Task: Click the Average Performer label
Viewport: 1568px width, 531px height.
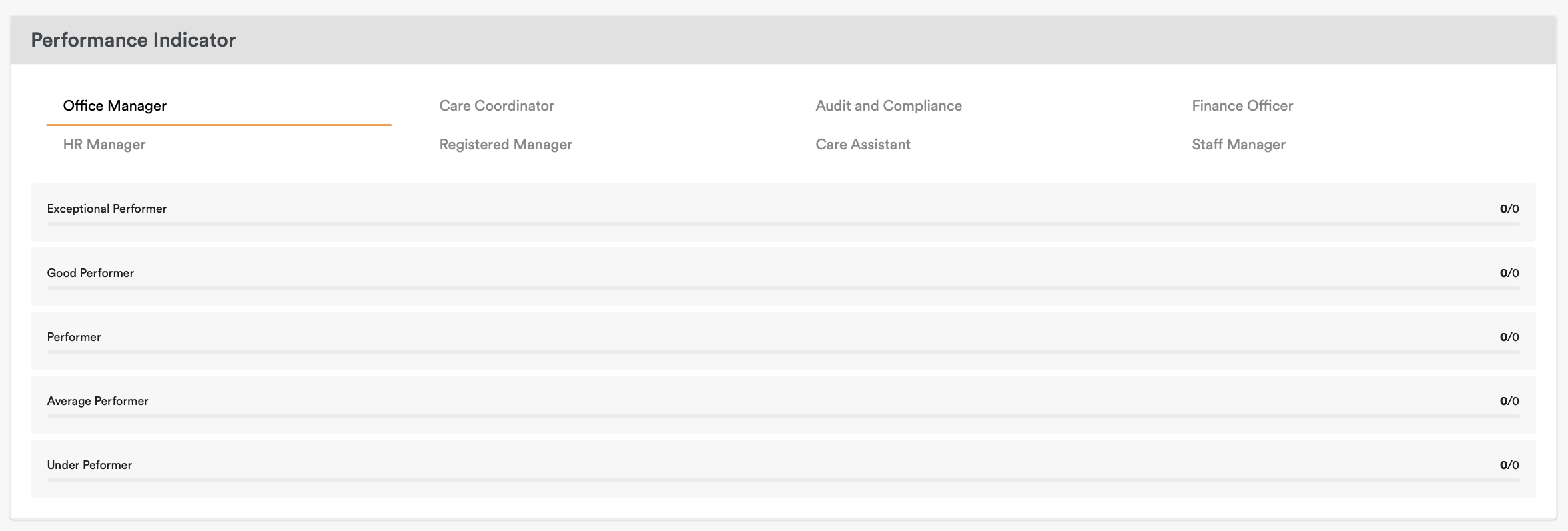Action: tap(97, 401)
